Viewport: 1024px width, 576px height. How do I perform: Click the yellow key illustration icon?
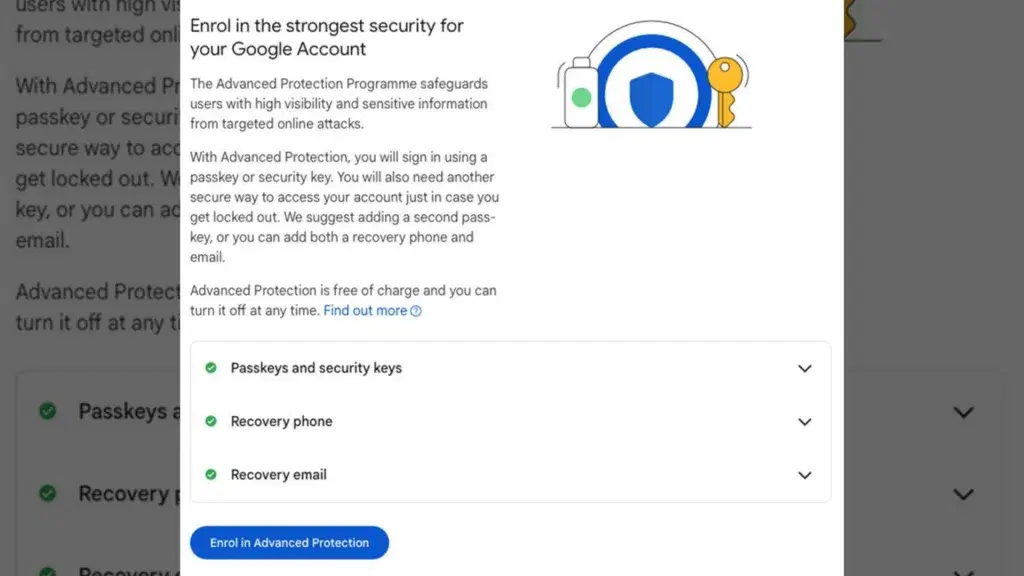[724, 88]
